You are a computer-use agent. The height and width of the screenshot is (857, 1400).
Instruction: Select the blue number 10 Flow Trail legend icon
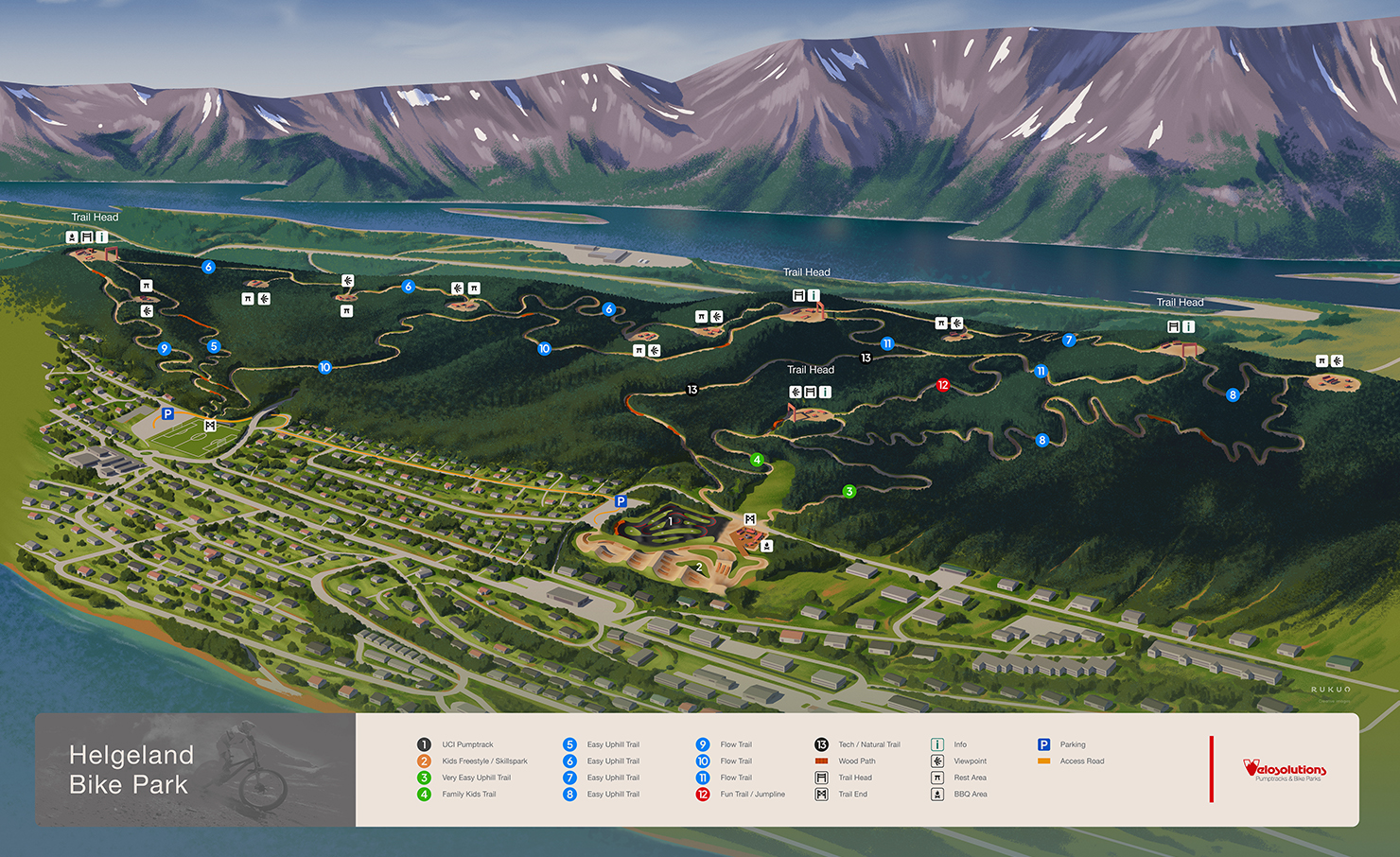click(703, 761)
